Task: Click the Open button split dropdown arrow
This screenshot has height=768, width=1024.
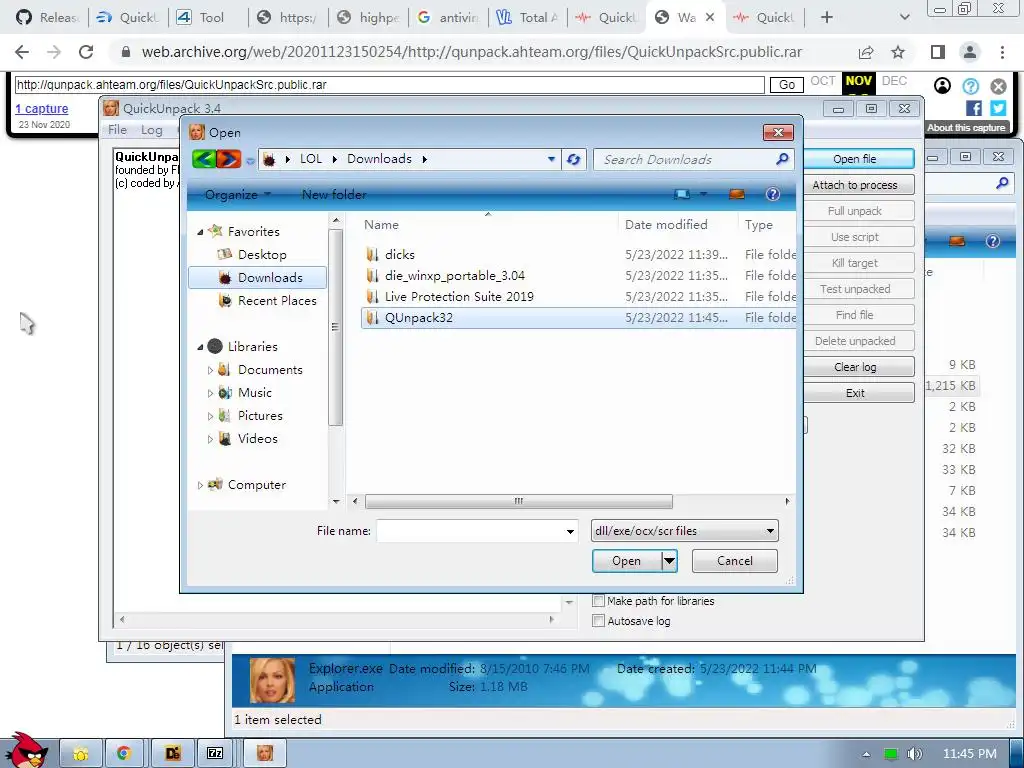Action: 669,561
